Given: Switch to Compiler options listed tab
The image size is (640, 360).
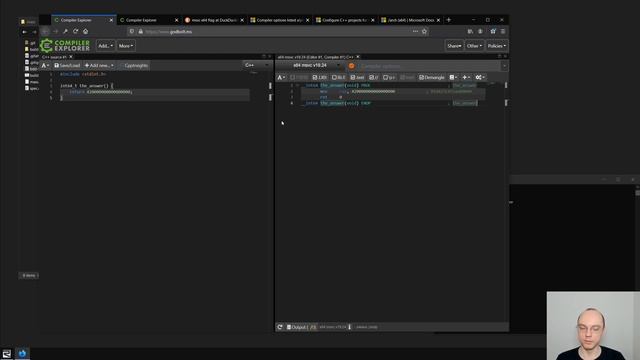Looking at the screenshot, I should point(280,20).
